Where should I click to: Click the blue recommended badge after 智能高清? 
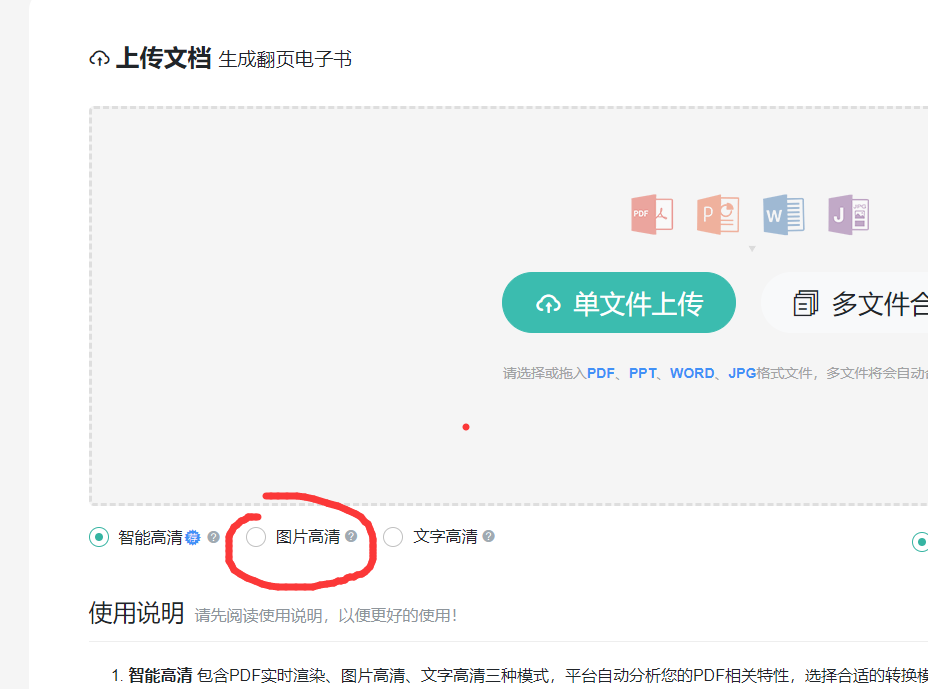193,537
